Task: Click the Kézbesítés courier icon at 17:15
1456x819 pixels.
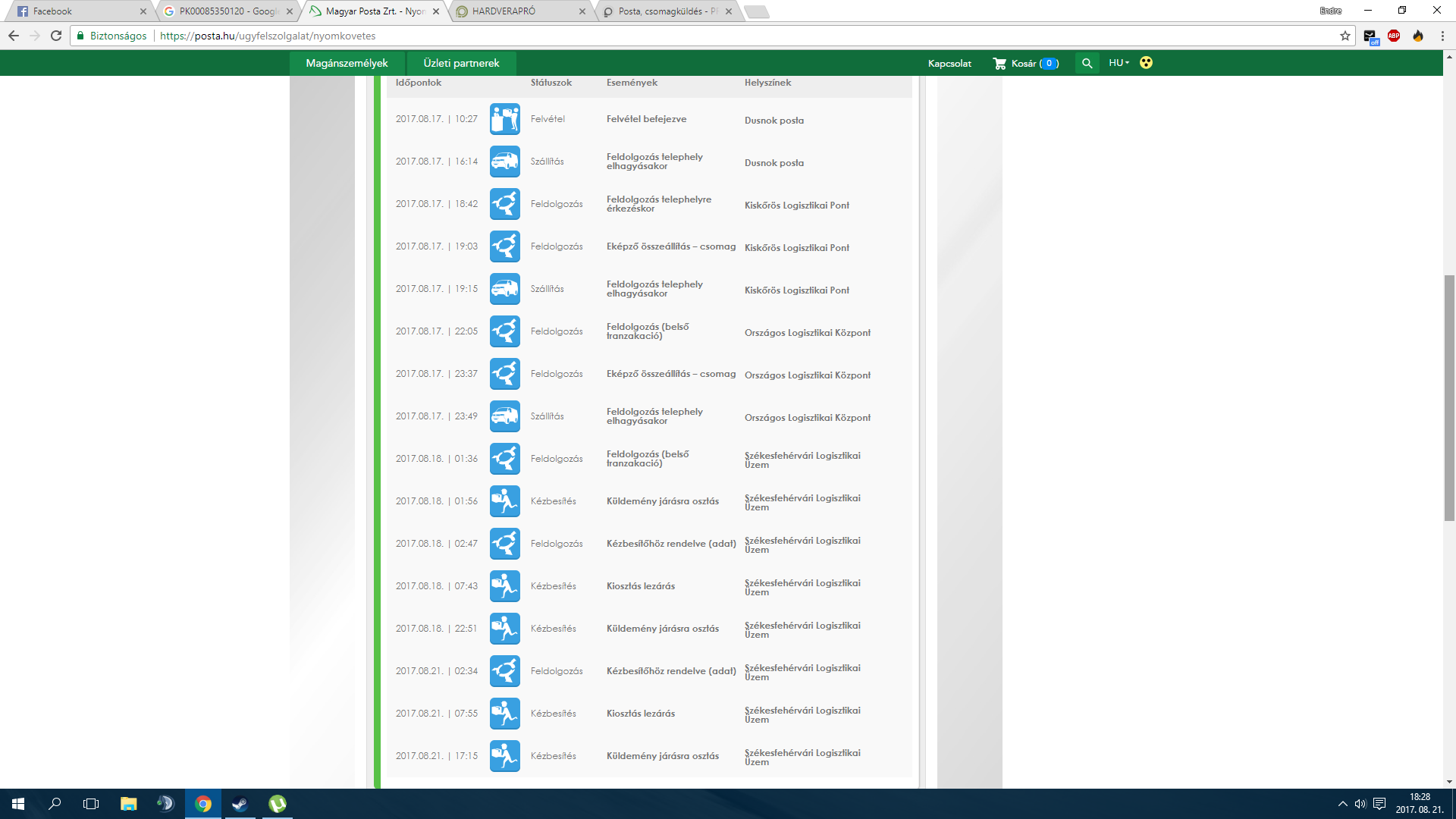Action: pos(504,756)
